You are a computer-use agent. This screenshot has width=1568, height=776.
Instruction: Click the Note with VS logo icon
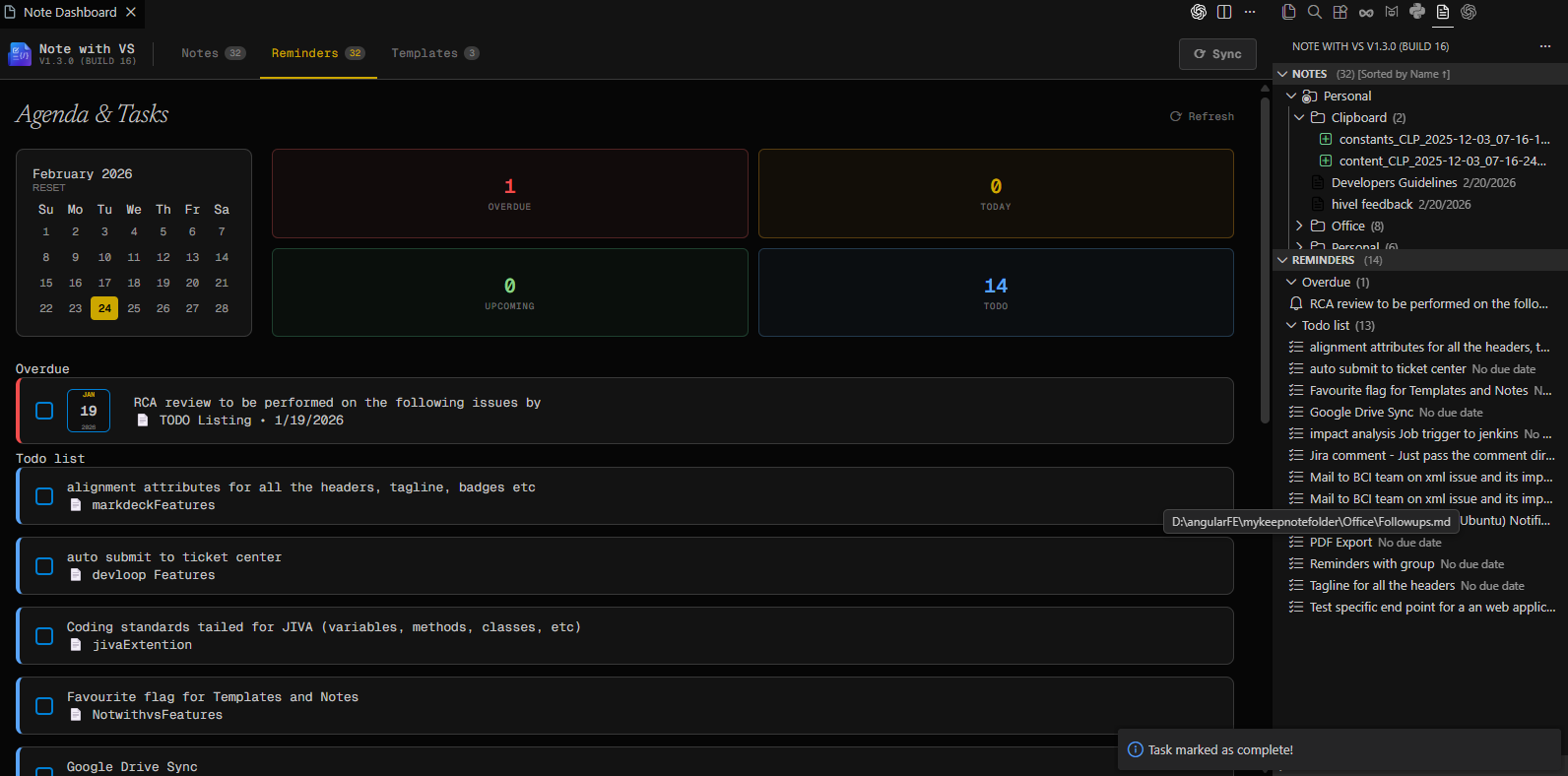pos(20,53)
